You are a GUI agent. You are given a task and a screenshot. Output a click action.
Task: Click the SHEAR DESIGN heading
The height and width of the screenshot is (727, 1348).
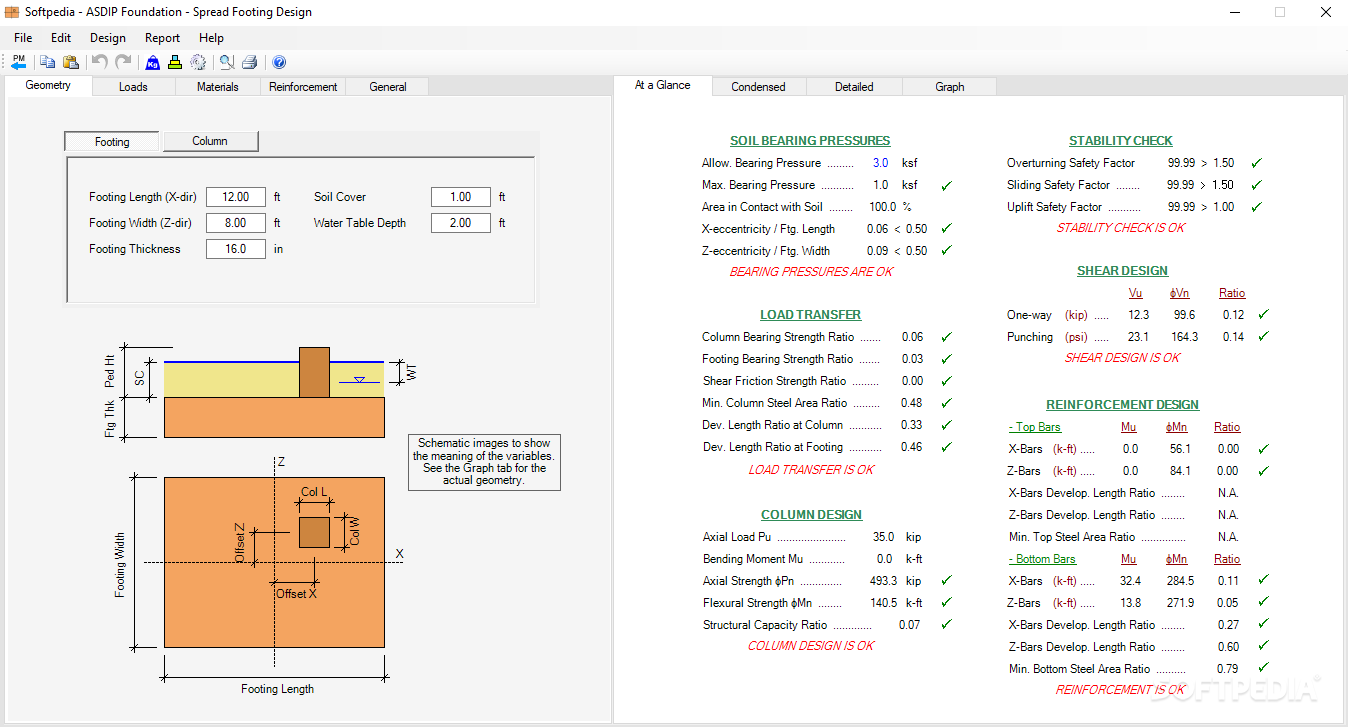point(1122,271)
